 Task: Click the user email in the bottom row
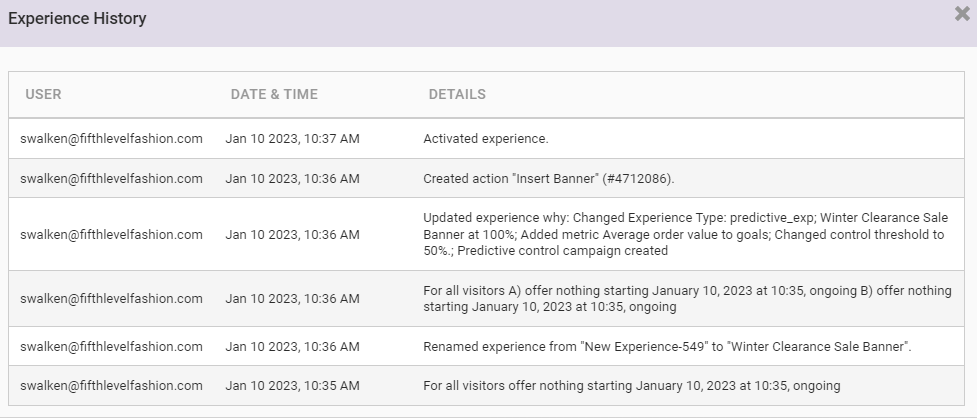tap(111, 385)
